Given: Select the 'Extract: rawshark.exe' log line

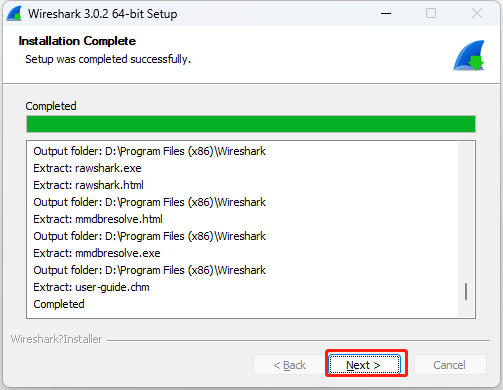Looking at the screenshot, I should [87, 168].
